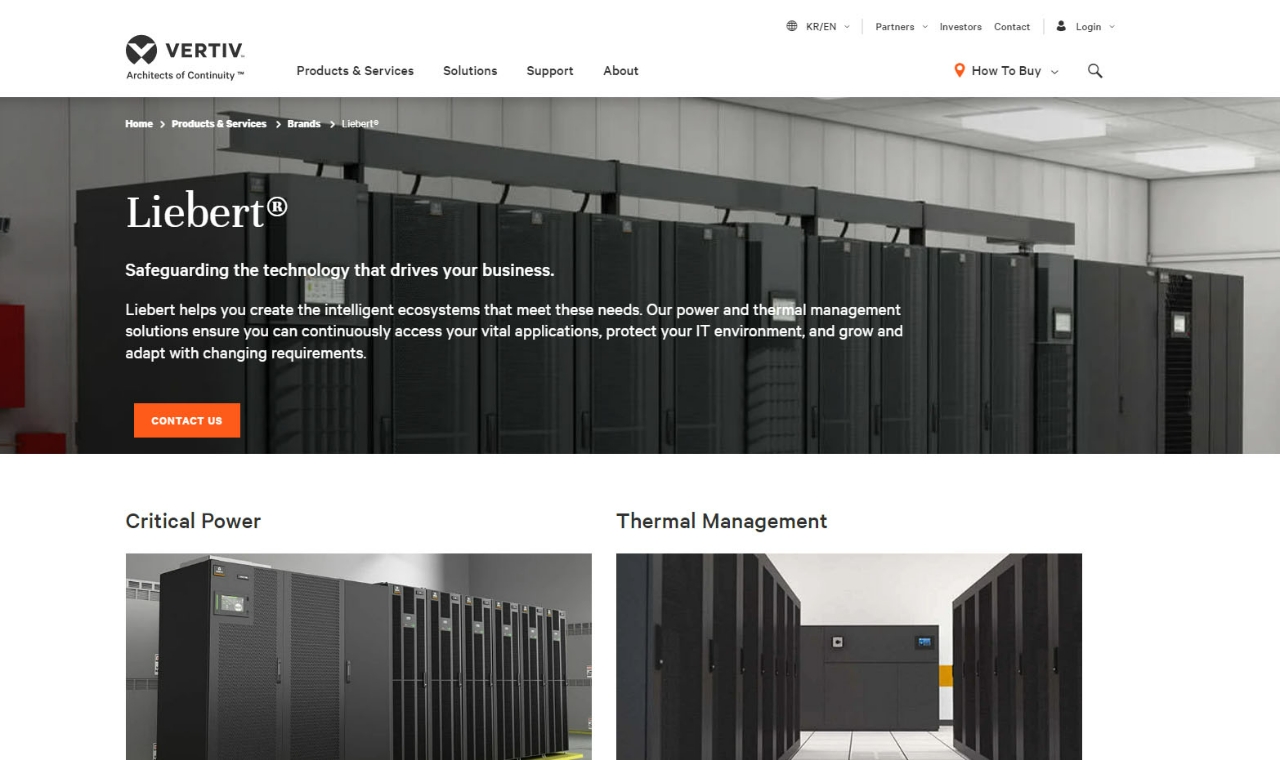Image resolution: width=1280 pixels, height=760 pixels.
Task: Click the 'Safeguarding the technology' tagline
Action: [x=340, y=270]
